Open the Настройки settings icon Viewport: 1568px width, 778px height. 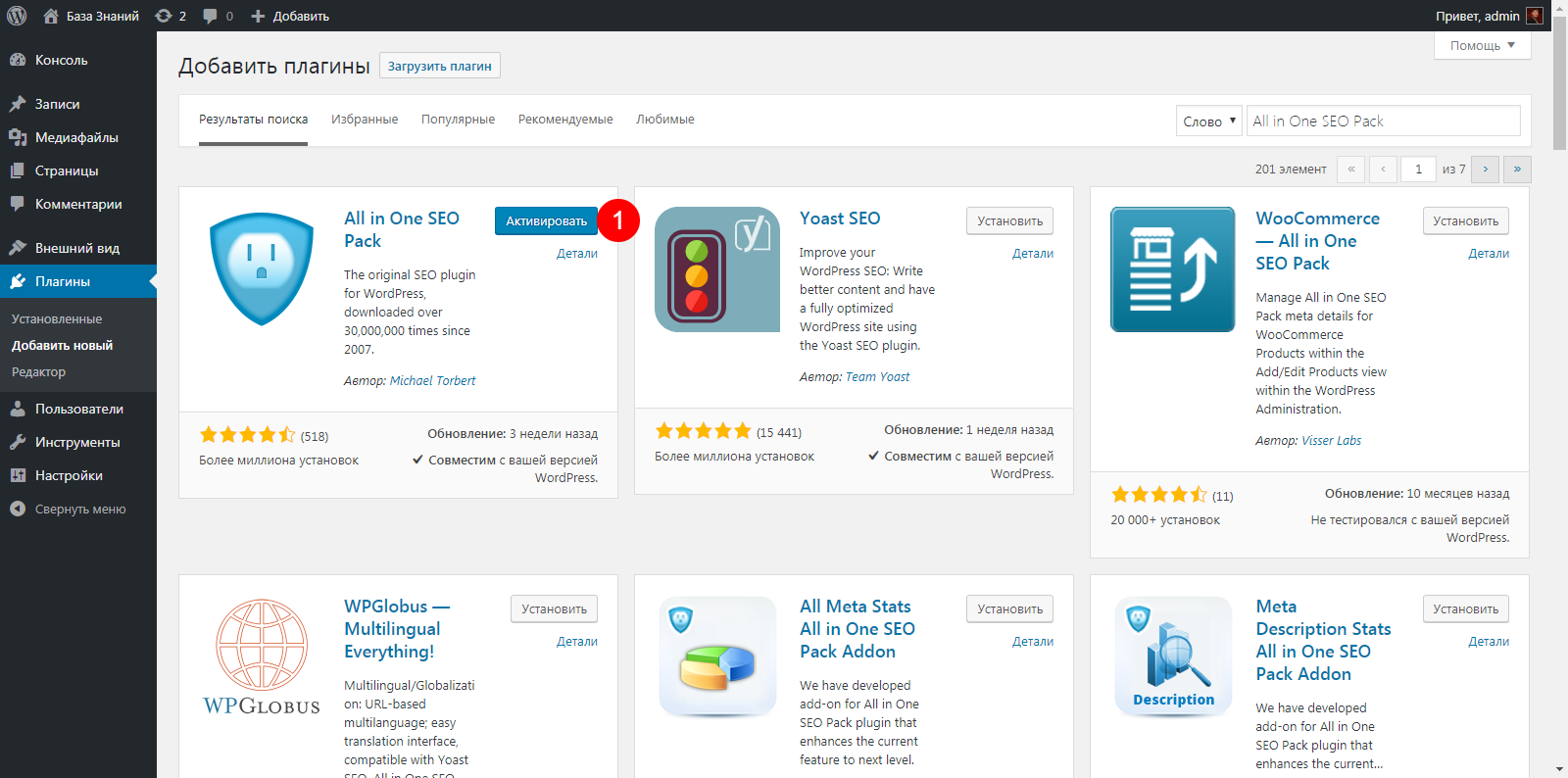[x=18, y=475]
